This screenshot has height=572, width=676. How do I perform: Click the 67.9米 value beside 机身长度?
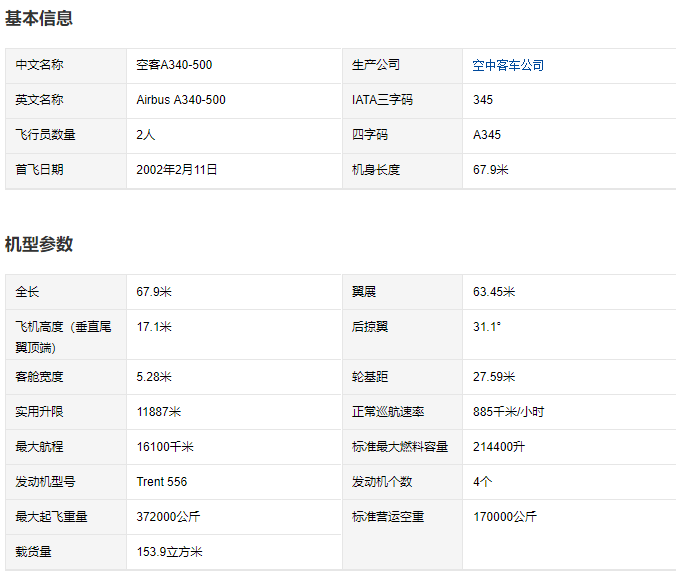pos(491,169)
